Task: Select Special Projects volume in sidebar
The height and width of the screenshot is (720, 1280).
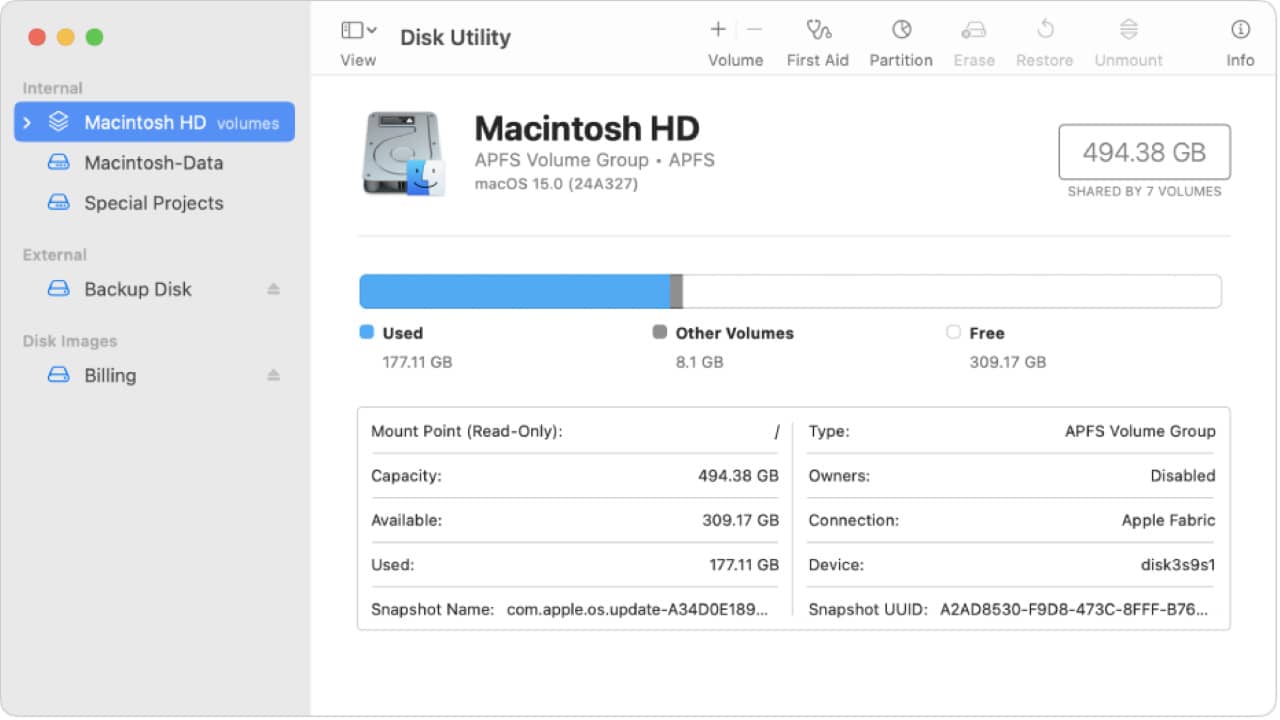Action: (153, 203)
